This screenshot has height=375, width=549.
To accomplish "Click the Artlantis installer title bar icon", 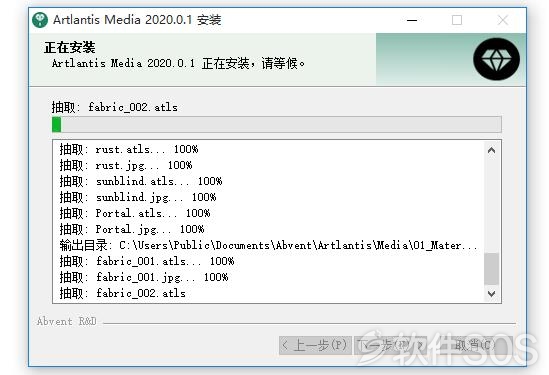I will coord(40,20).
